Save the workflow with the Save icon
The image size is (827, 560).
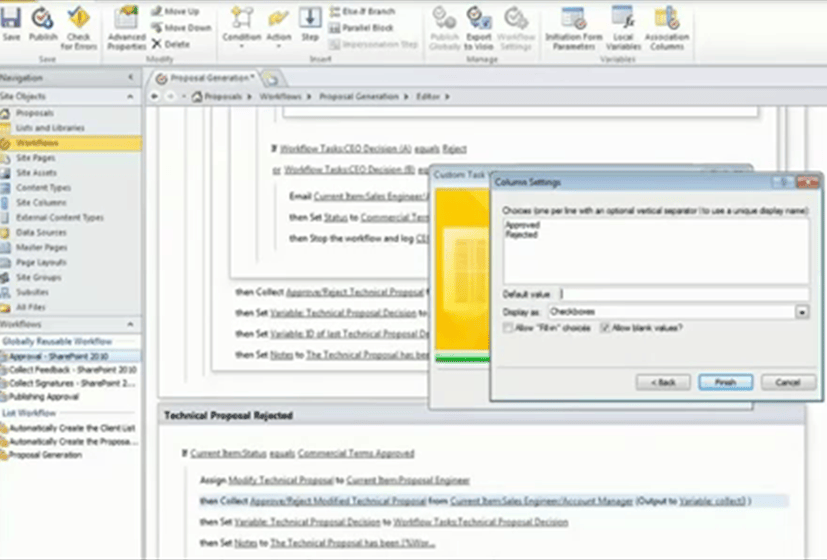coord(11,23)
